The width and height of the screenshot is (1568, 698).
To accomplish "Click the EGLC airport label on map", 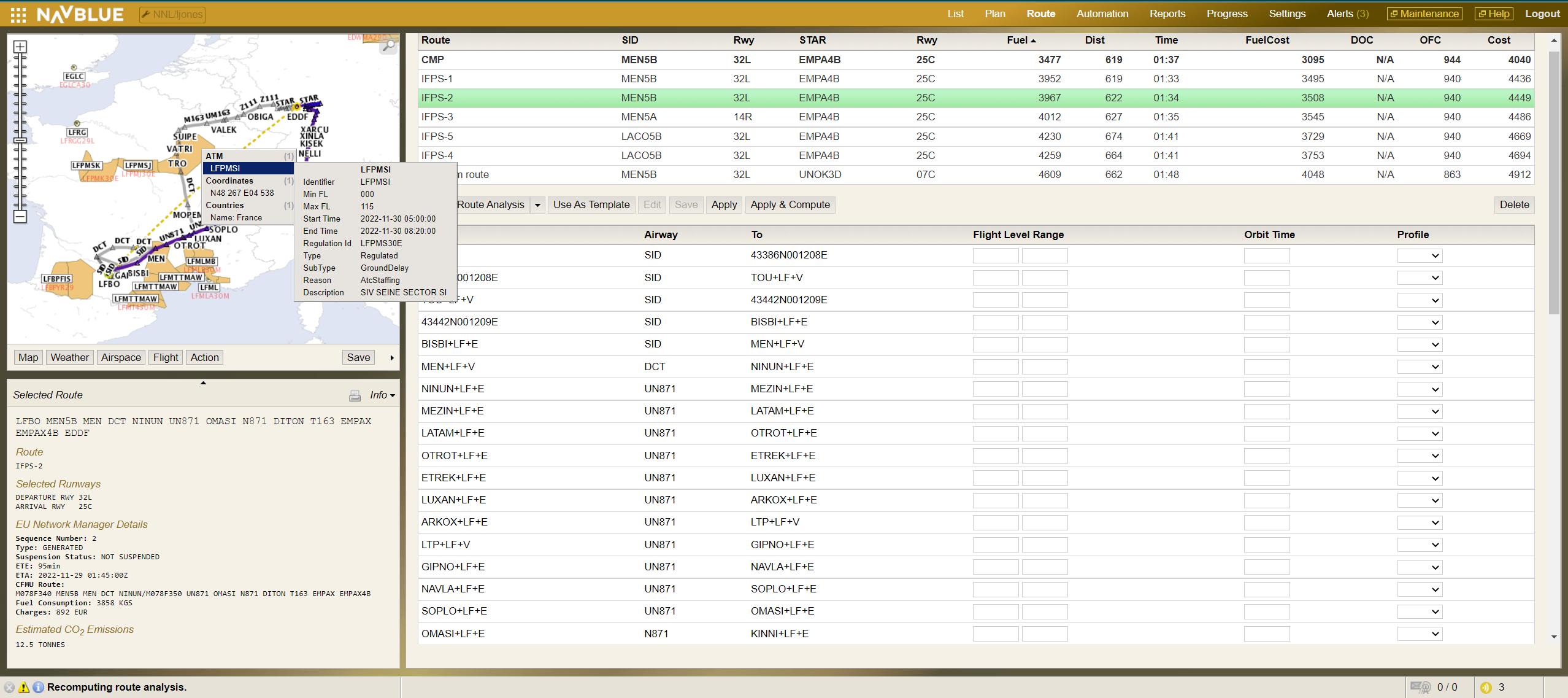I will (x=74, y=76).
